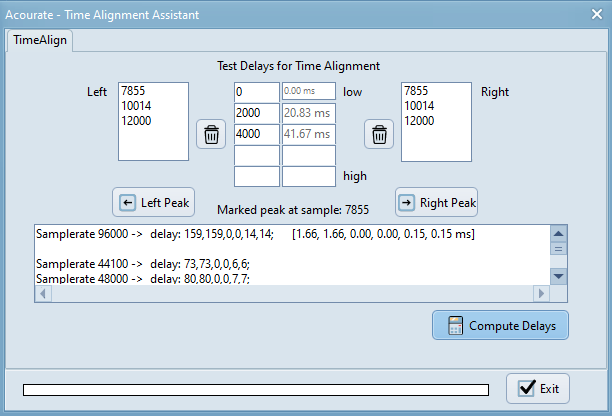Select the TimeAlign tab
Viewport: 612px width, 416px height.
pyautogui.click(x=39, y=41)
